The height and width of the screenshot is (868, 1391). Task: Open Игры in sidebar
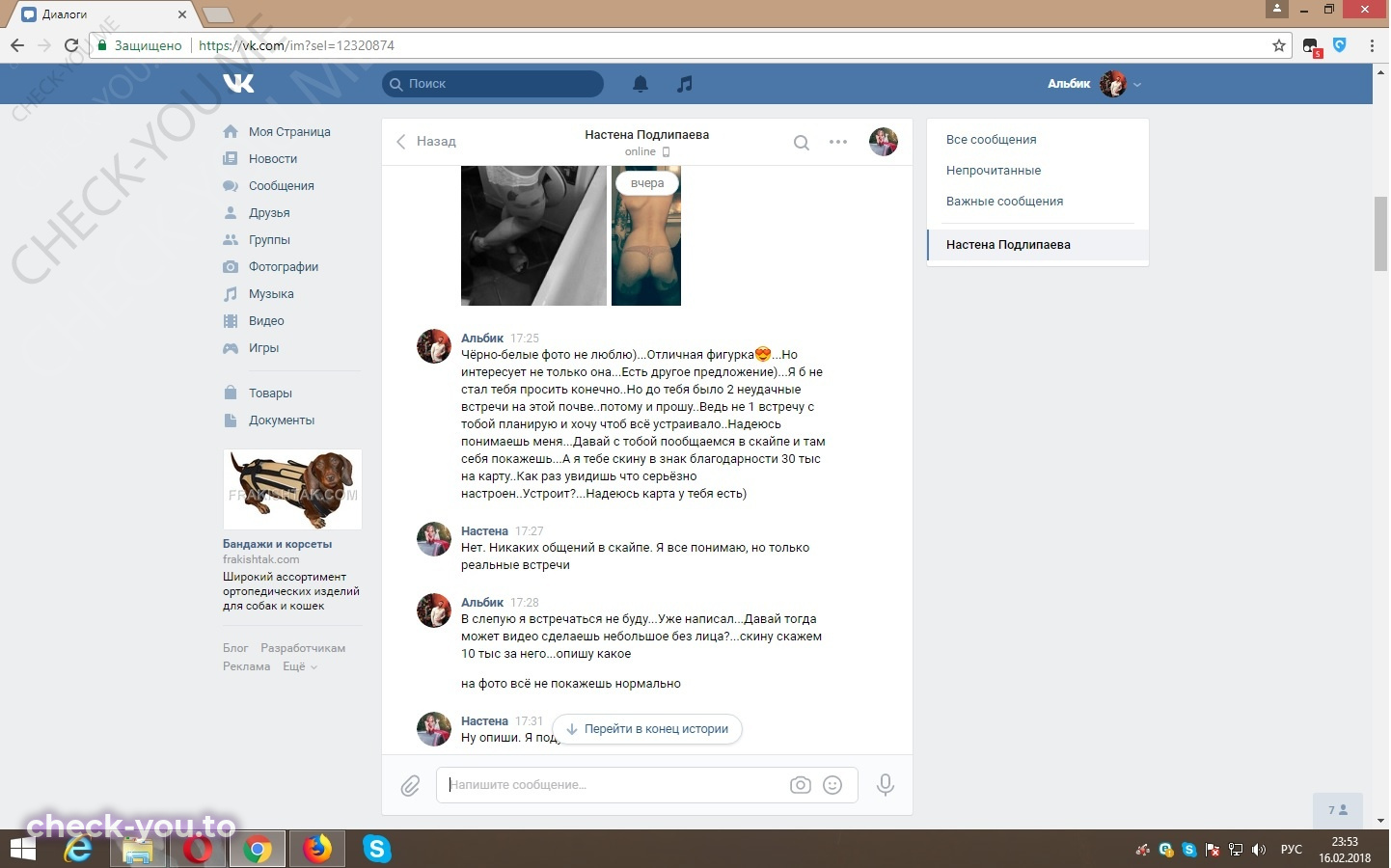pos(263,348)
